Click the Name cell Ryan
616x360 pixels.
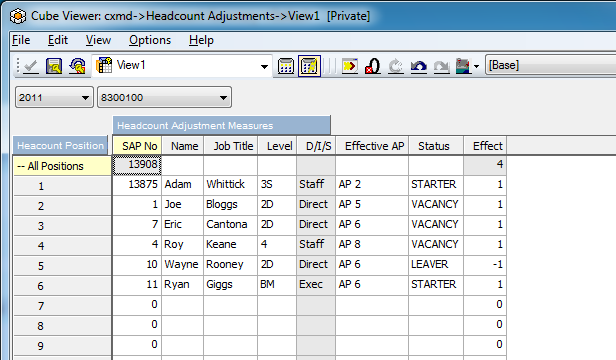(183, 285)
